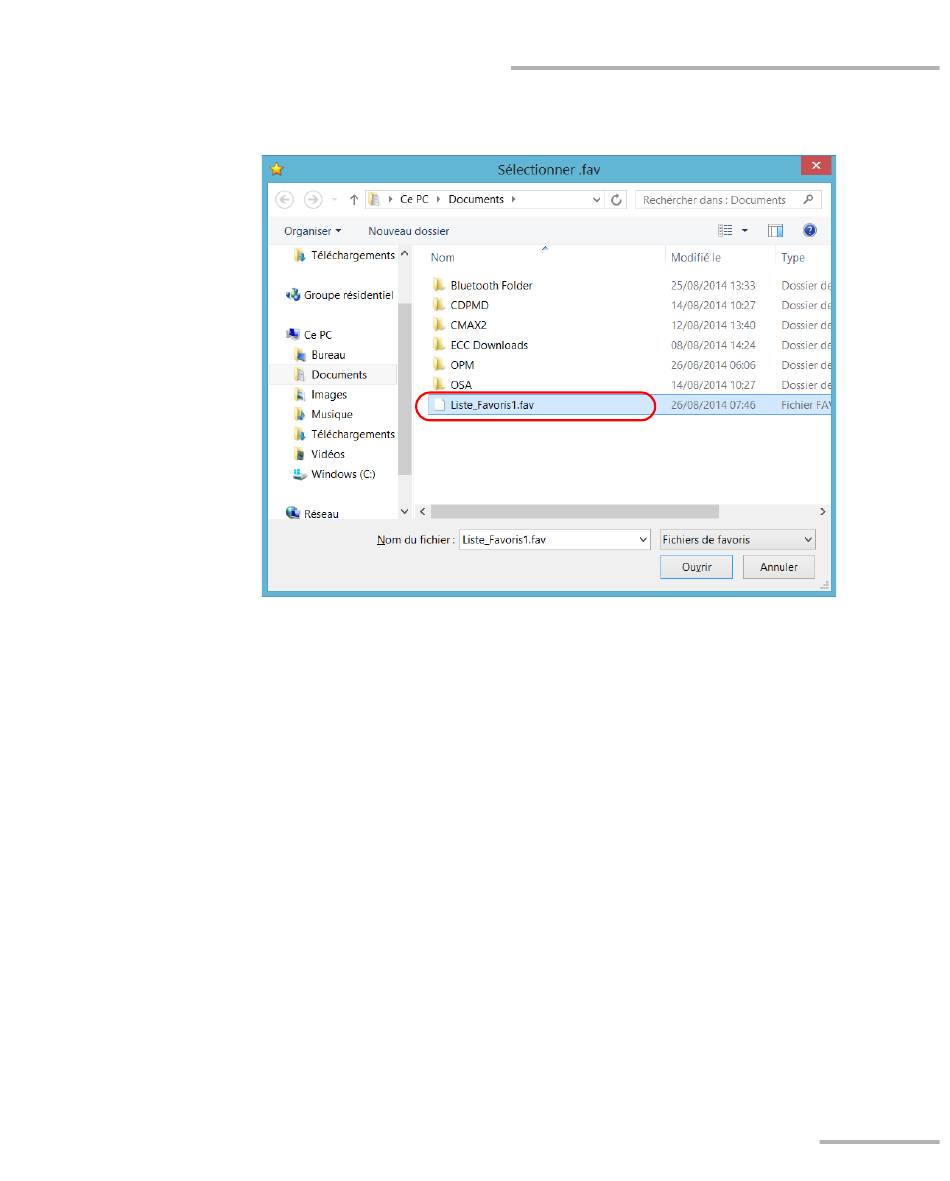The height and width of the screenshot is (1181, 950).
Task: Select the OSA folder
Action: (x=460, y=385)
